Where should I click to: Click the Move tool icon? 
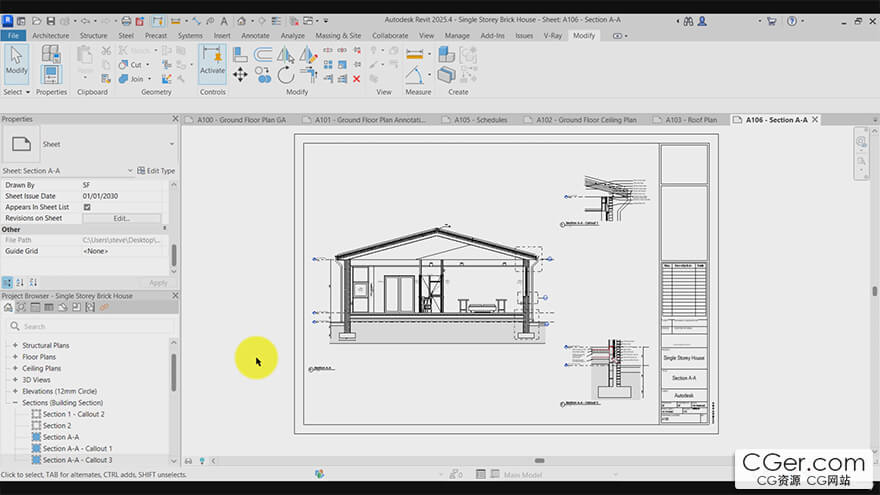240,75
